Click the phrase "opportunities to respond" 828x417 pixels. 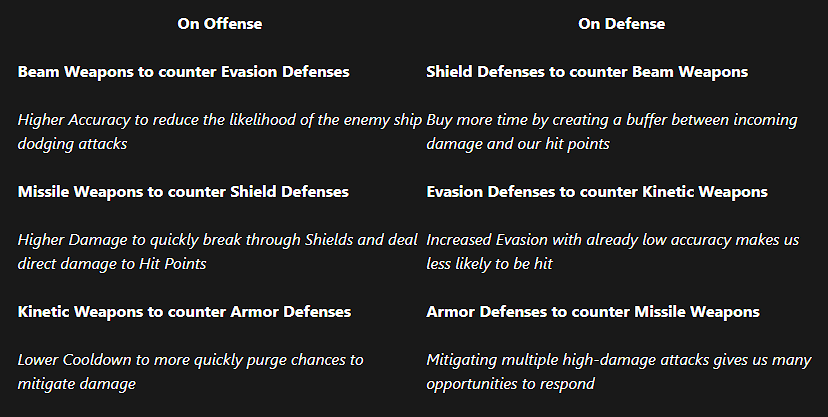pos(510,384)
